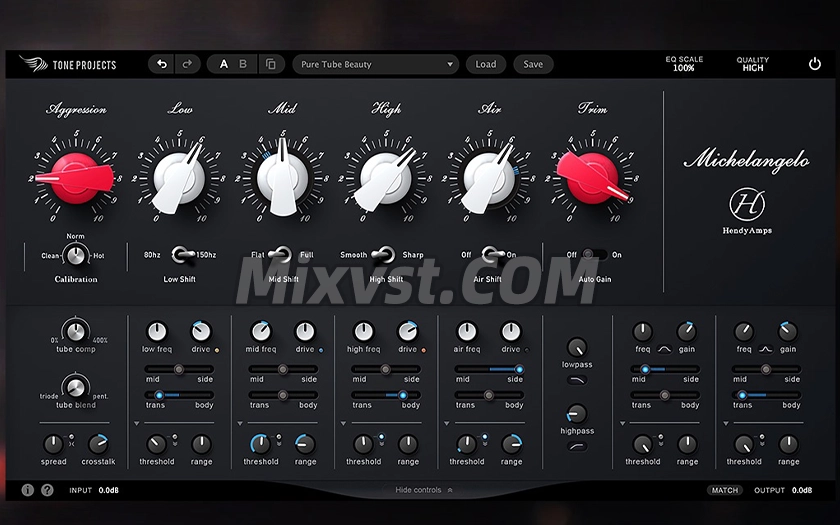
Task: Switch to the B preset slot
Action: [243, 64]
